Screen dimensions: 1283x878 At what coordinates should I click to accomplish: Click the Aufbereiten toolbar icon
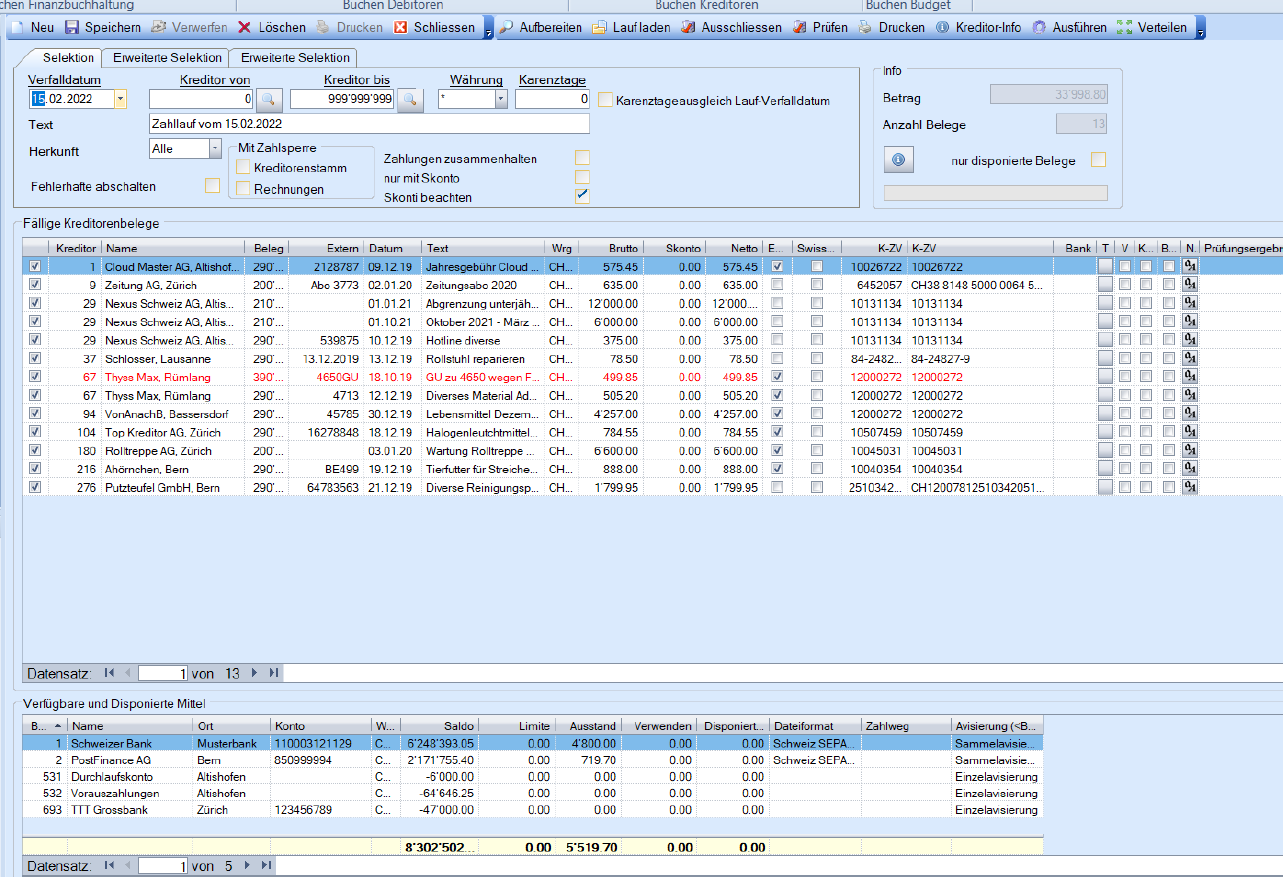coord(507,28)
